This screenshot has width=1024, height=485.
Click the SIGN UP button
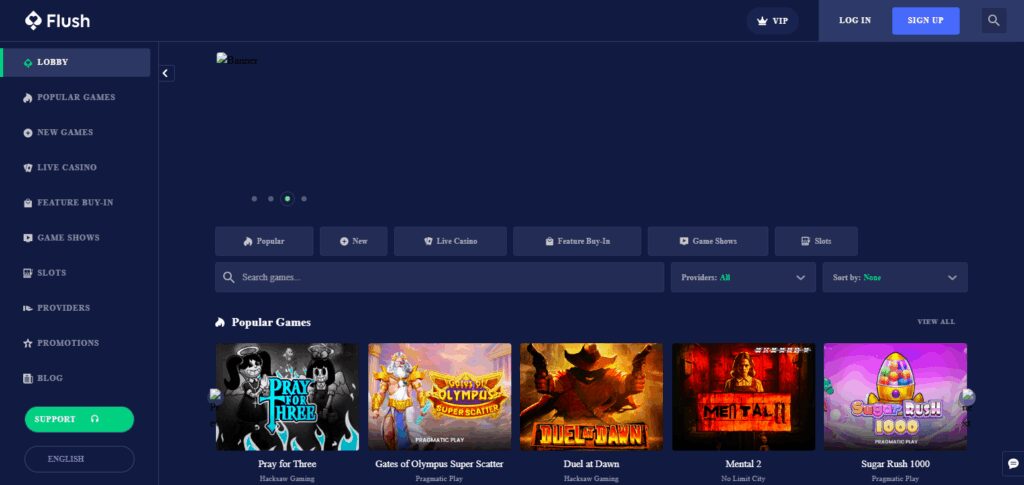925,20
